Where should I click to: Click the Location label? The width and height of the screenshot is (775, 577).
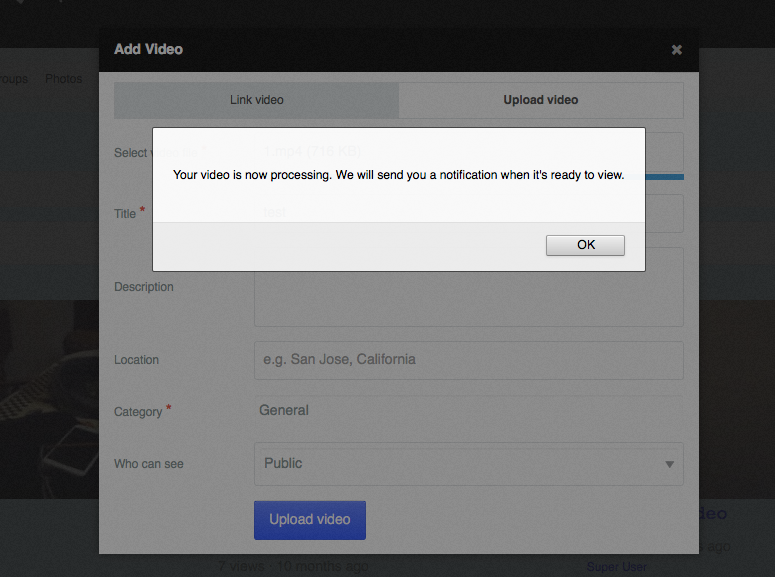136,360
